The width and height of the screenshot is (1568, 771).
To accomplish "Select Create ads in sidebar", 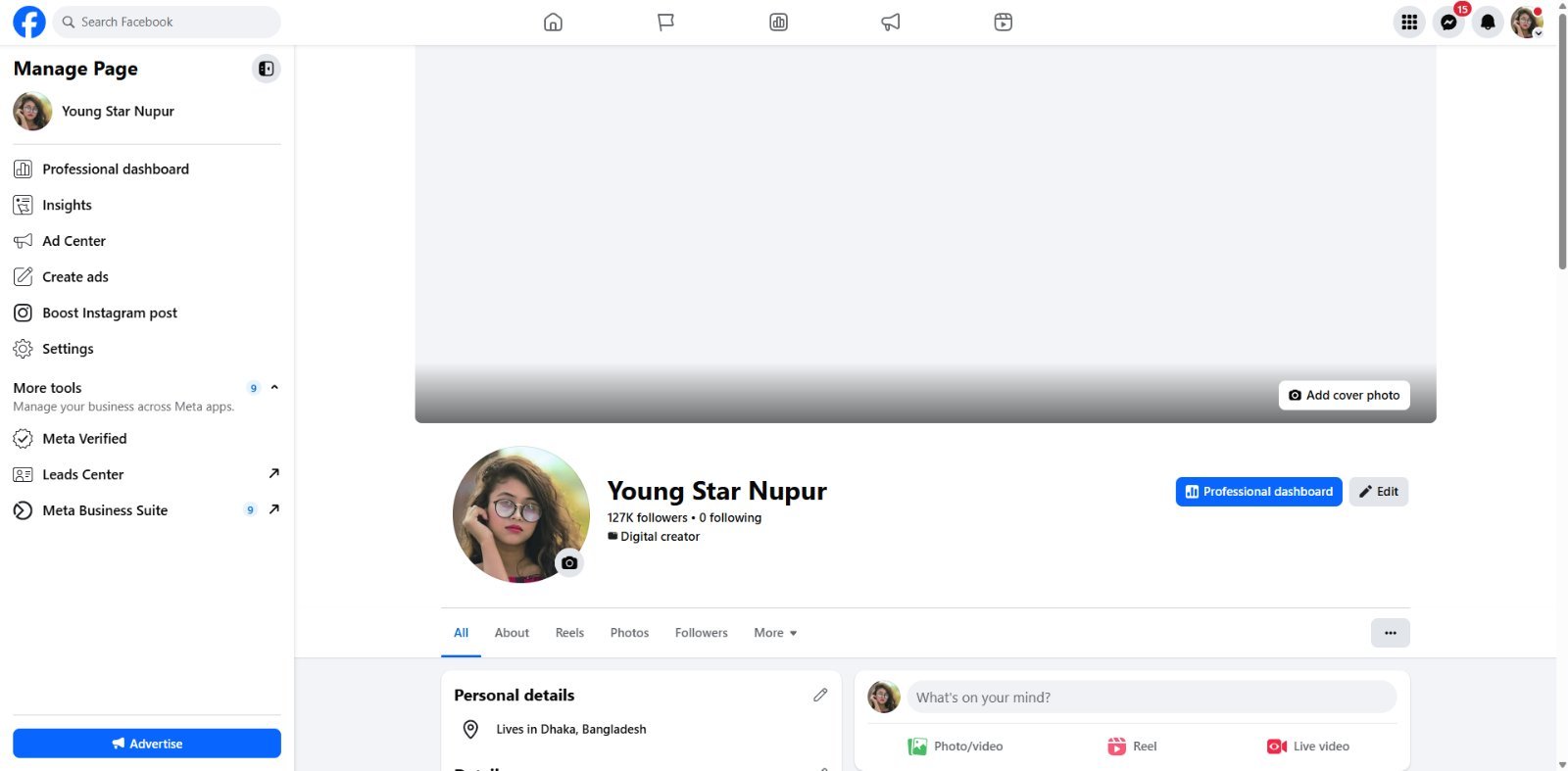I will pos(147,276).
